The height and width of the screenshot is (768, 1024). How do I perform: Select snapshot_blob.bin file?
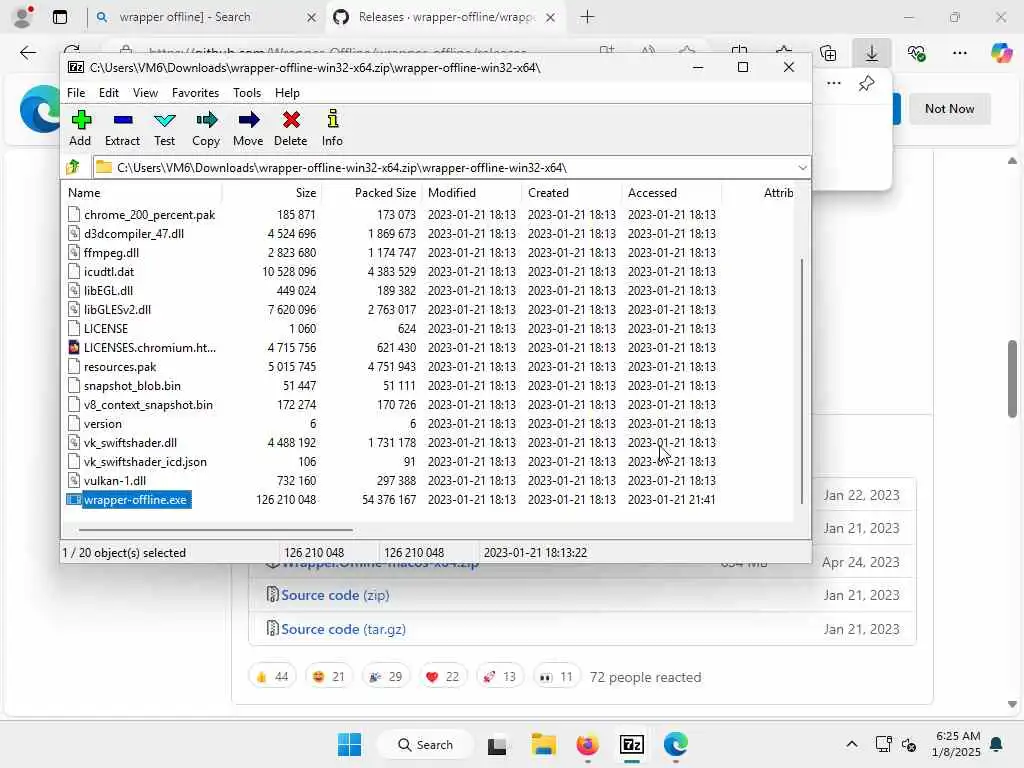[132, 385]
